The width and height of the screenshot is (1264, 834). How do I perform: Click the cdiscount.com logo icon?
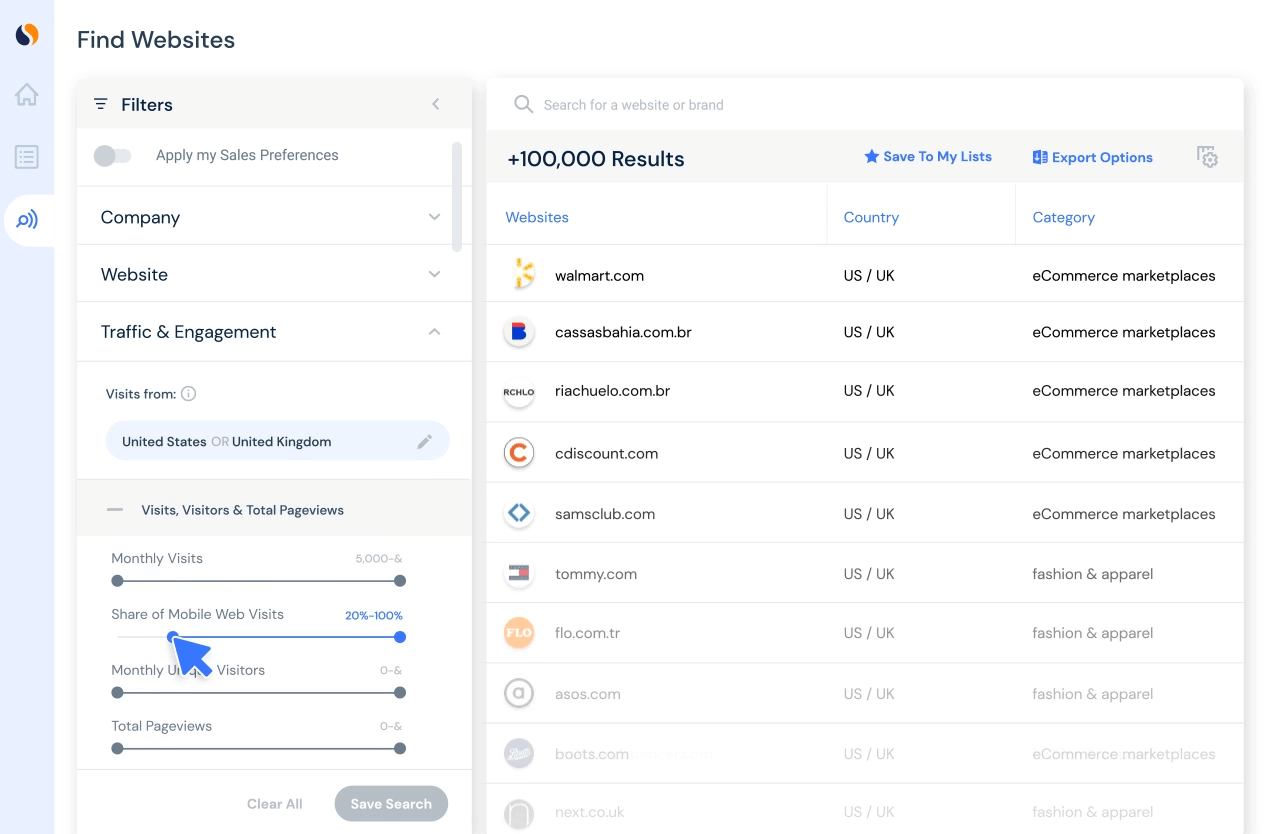(519, 453)
